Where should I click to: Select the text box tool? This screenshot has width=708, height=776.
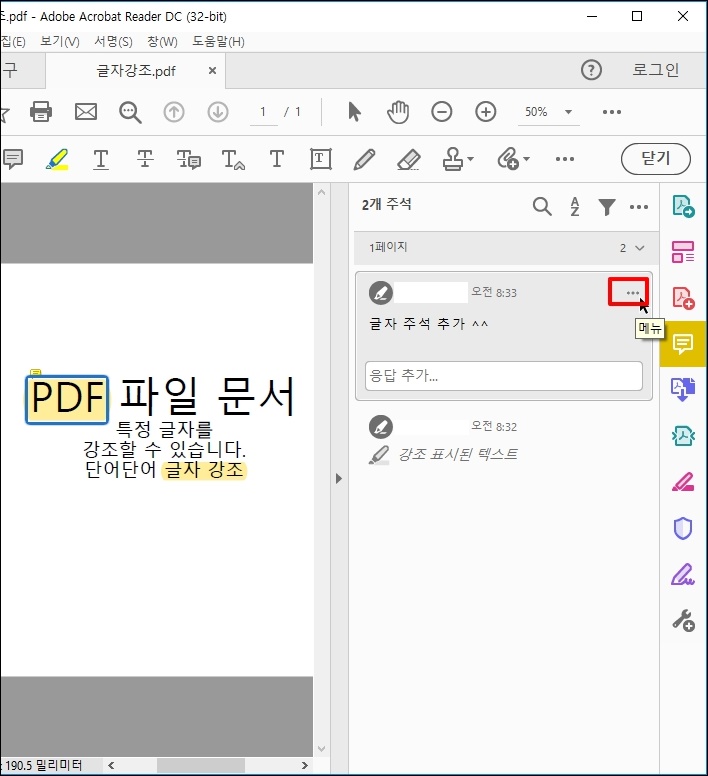click(x=321, y=159)
